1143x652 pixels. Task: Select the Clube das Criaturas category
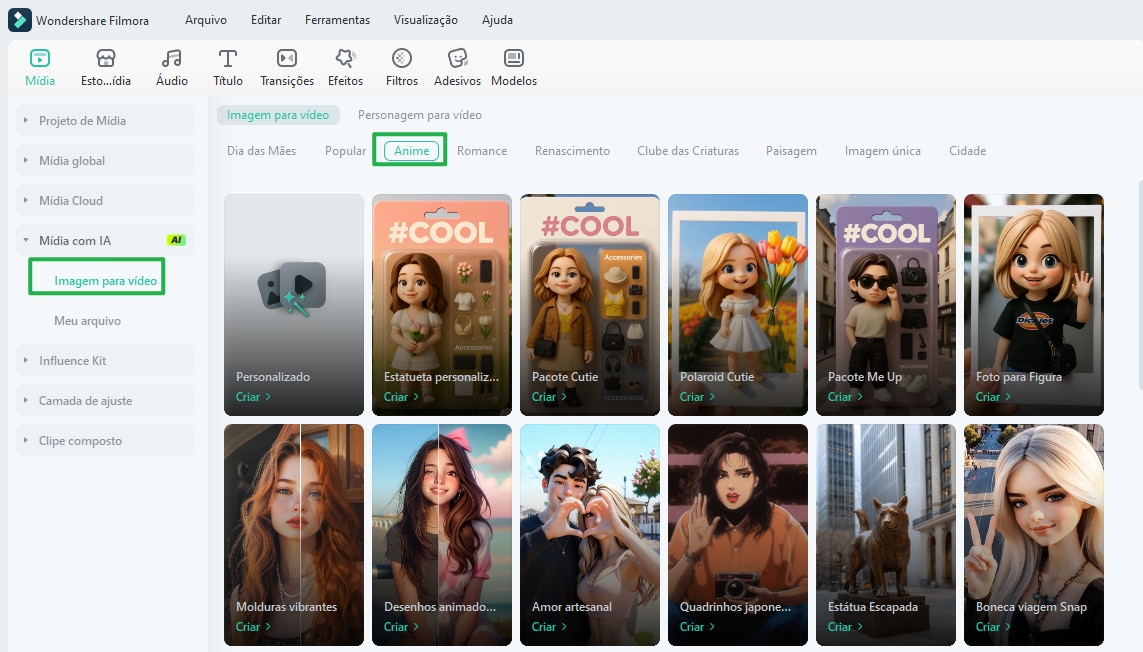click(x=688, y=151)
